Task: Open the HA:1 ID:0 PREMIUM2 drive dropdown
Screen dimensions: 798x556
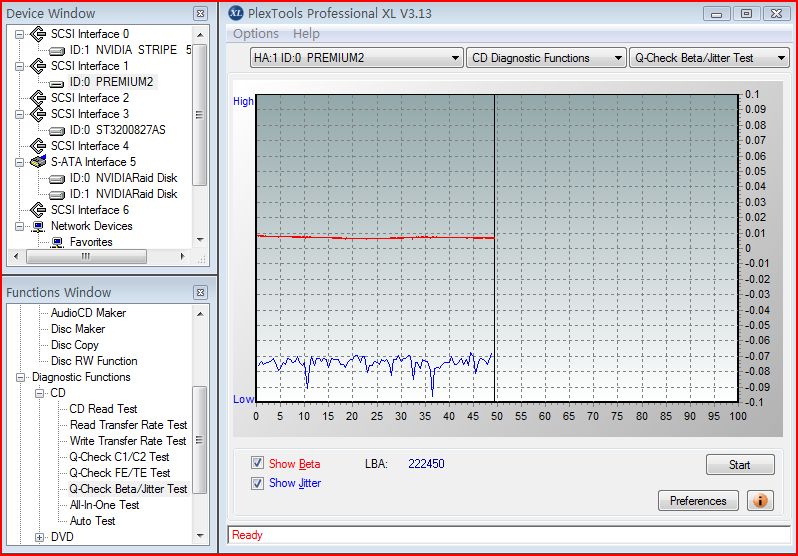Action: tap(356, 58)
